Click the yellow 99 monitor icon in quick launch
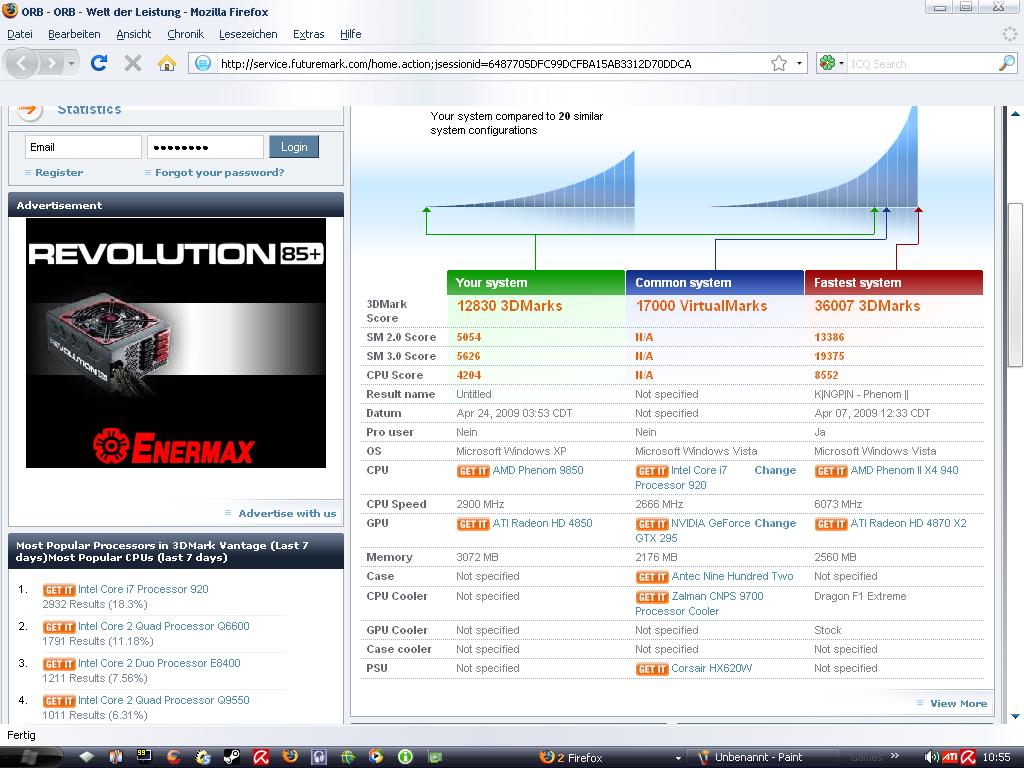The image size is (1024, 768). (x=144, y=756)
